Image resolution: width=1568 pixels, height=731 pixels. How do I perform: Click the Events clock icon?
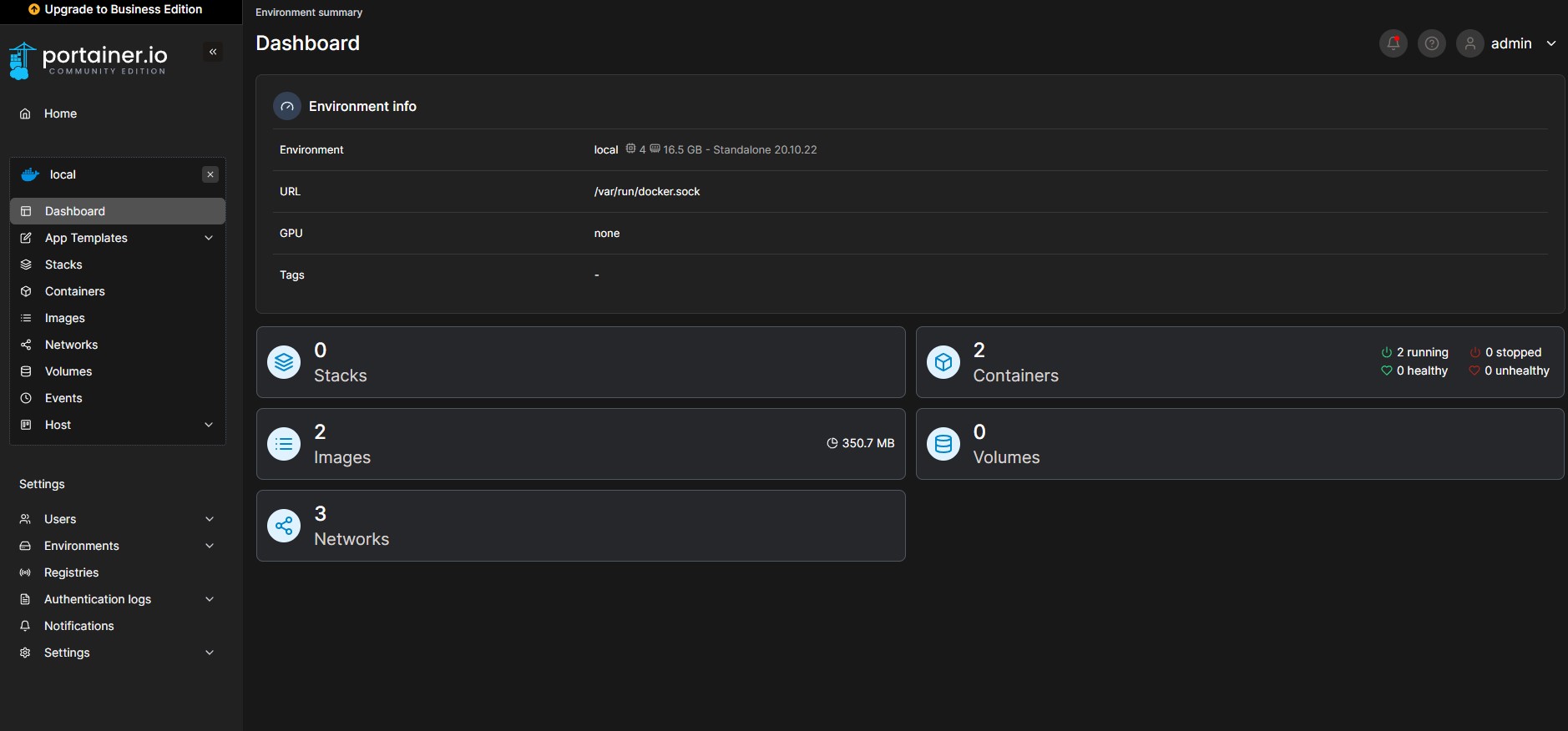pos(26,398)
